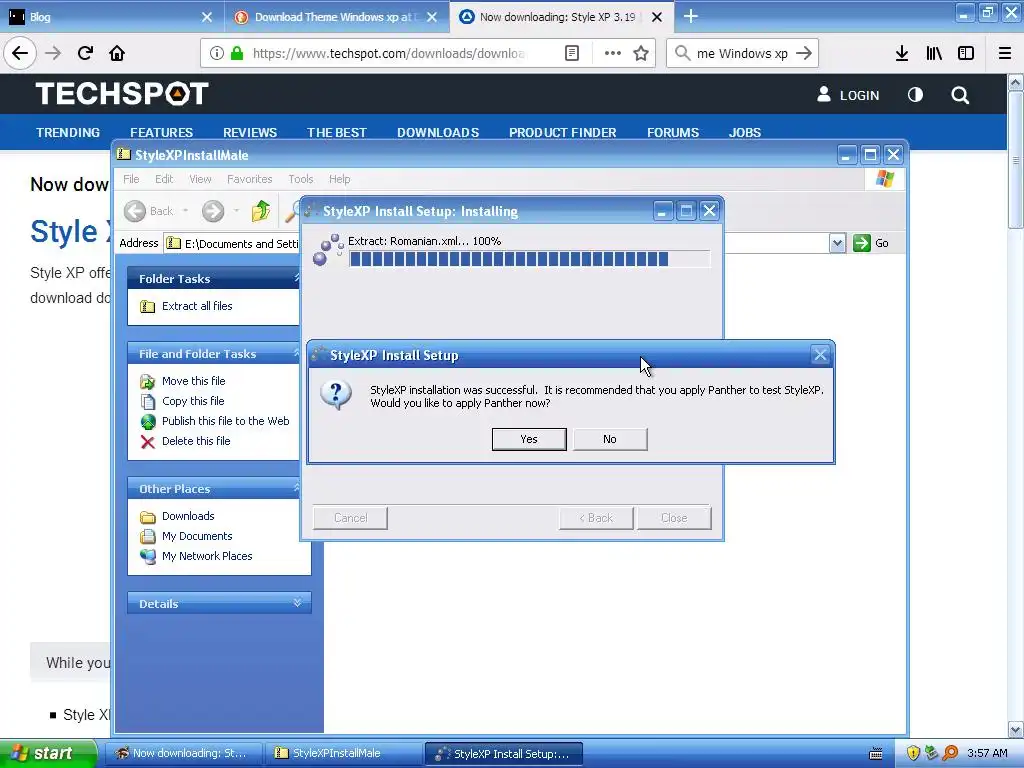The height and width of the screenshot is (768, 1024).
Task: Click the Windows XP start button
Action: tap(48, 754)
